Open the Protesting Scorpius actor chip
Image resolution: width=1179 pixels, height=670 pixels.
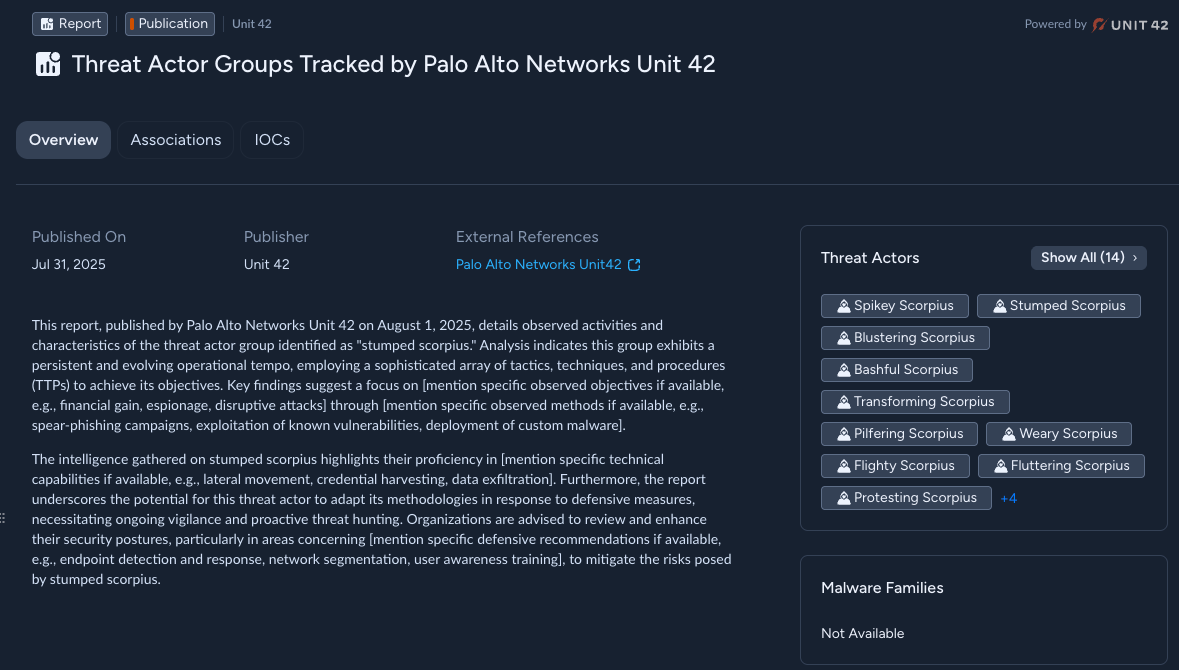[906, 498]
